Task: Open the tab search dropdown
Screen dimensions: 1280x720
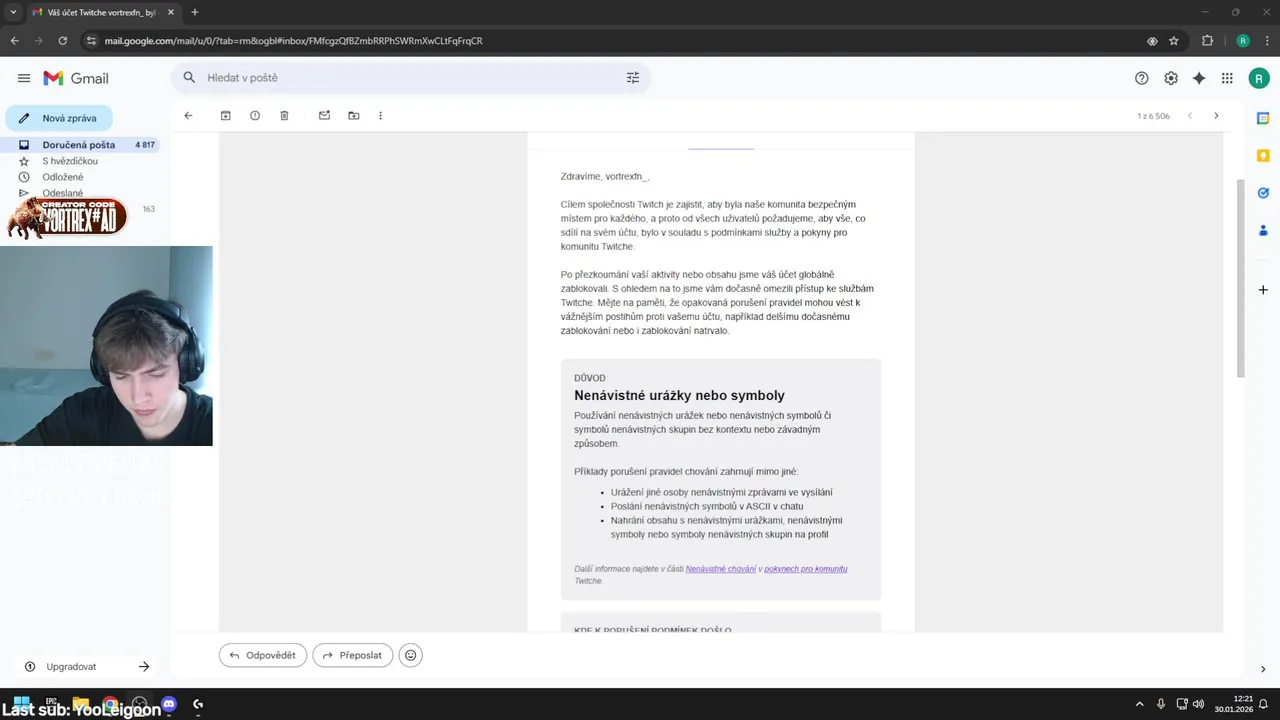Action: tap(13, 12)
